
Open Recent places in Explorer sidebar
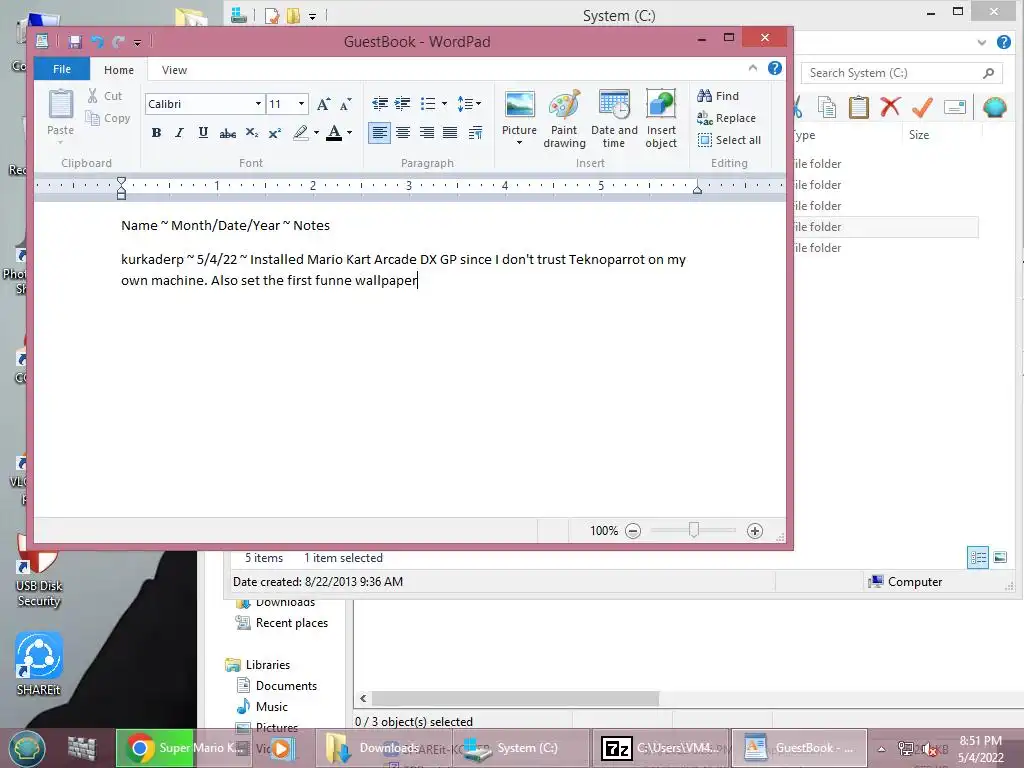[x=281, y=623]
